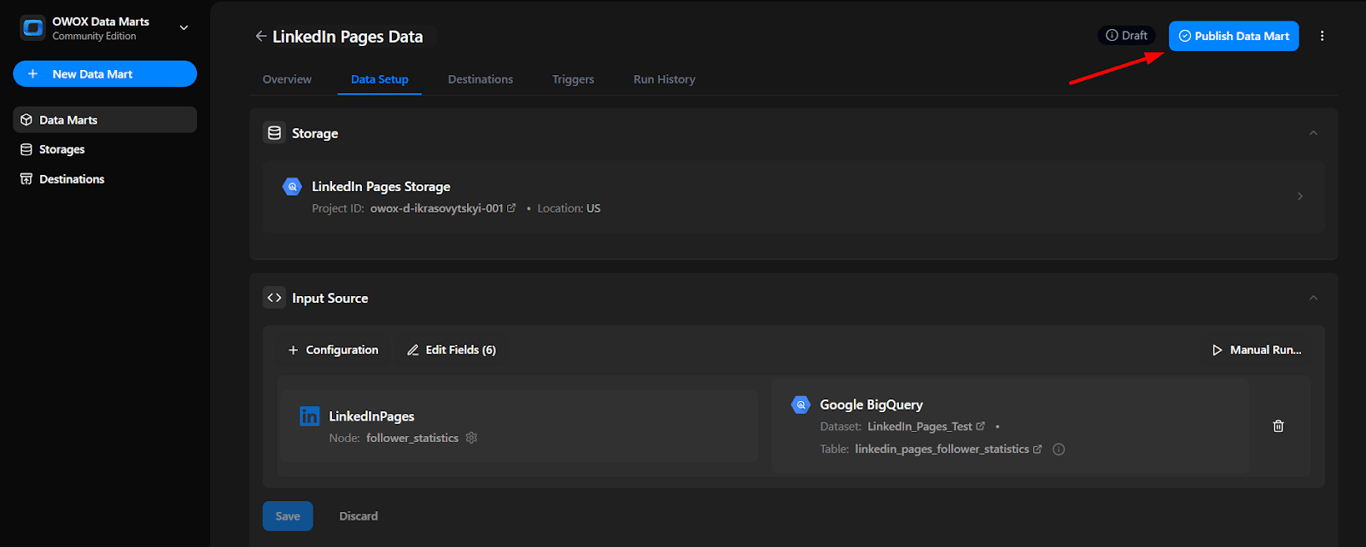Viewport: 1366px width, 547px height.
Task: Click the Community Edition label
Action: click(x=94, y=37)
